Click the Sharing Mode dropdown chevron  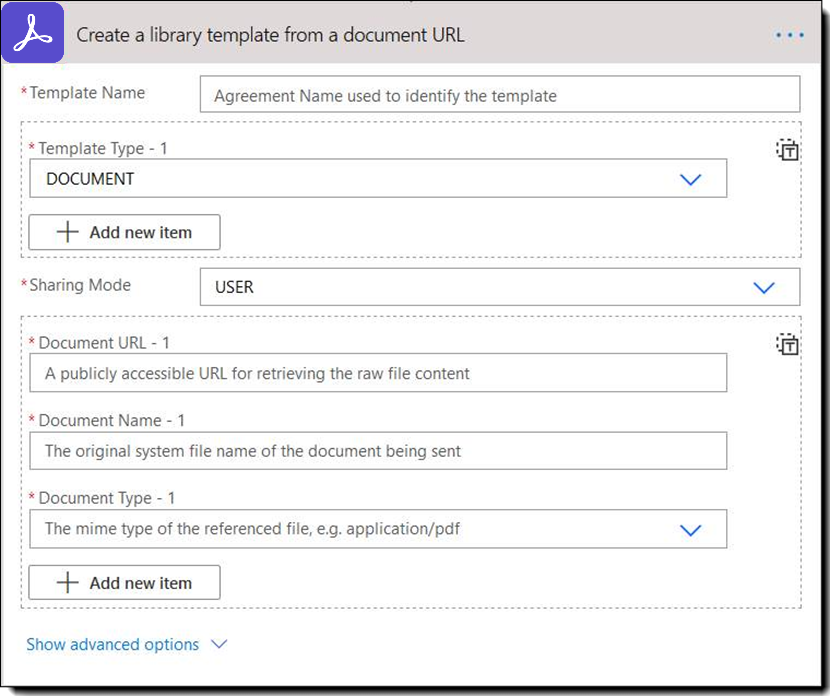764,287
